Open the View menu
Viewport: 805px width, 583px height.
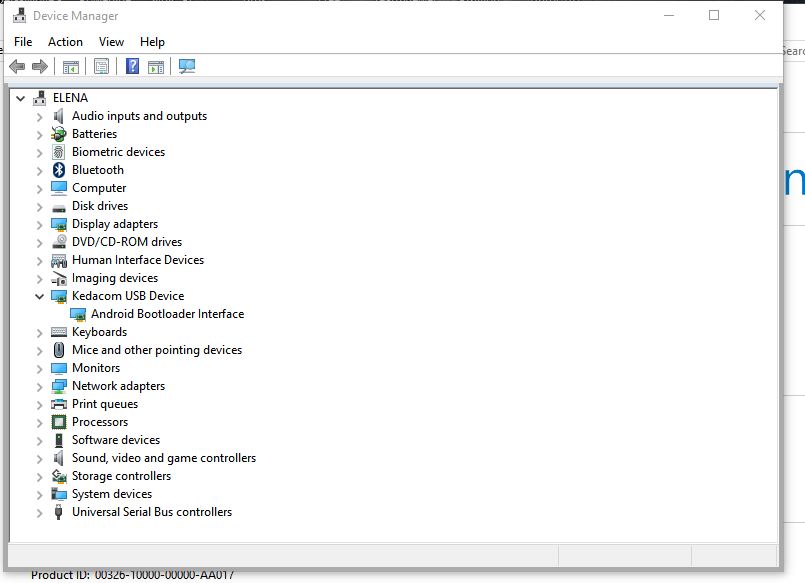[111, 42]
